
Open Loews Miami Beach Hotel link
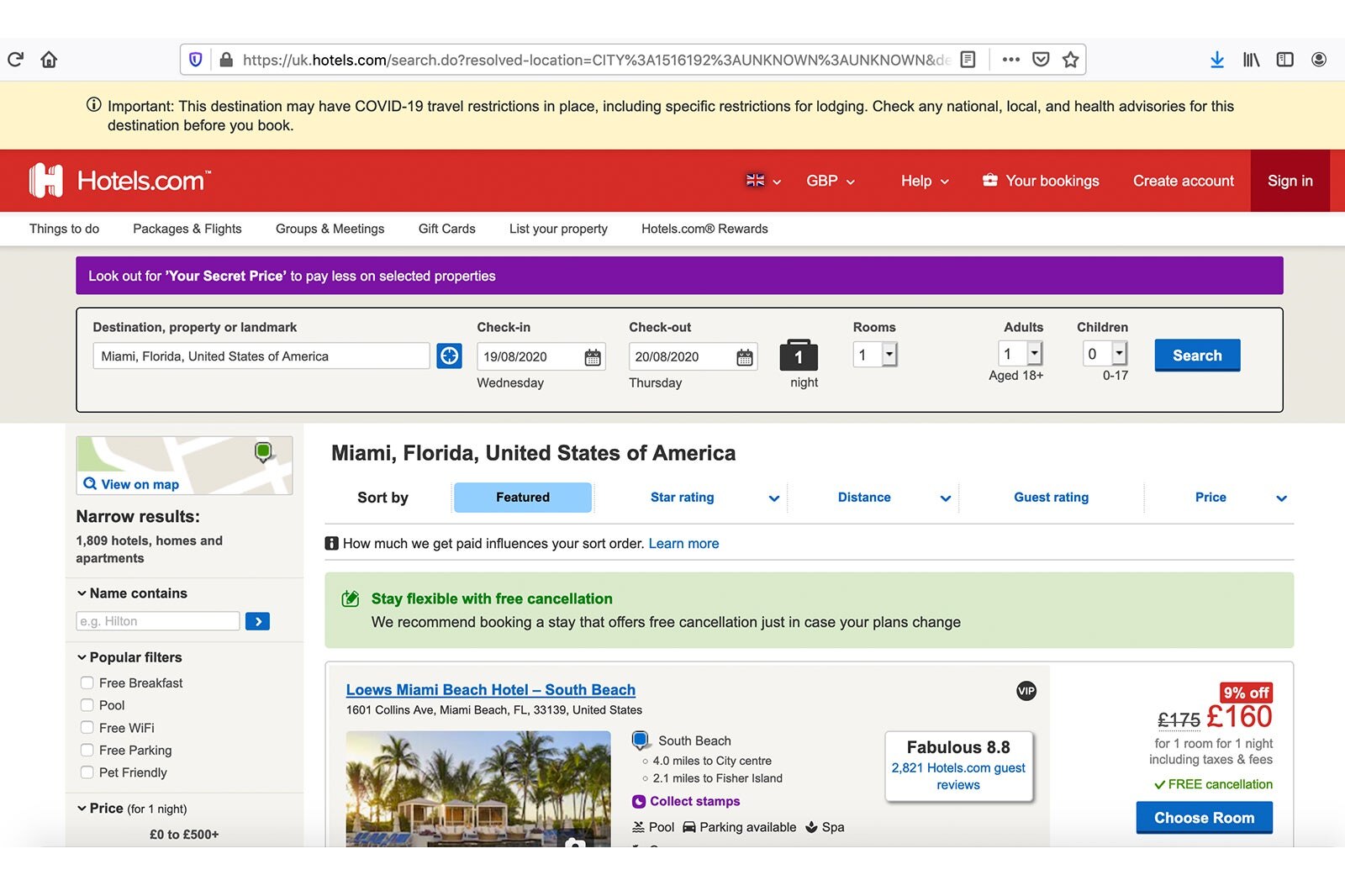click(491, 690)
